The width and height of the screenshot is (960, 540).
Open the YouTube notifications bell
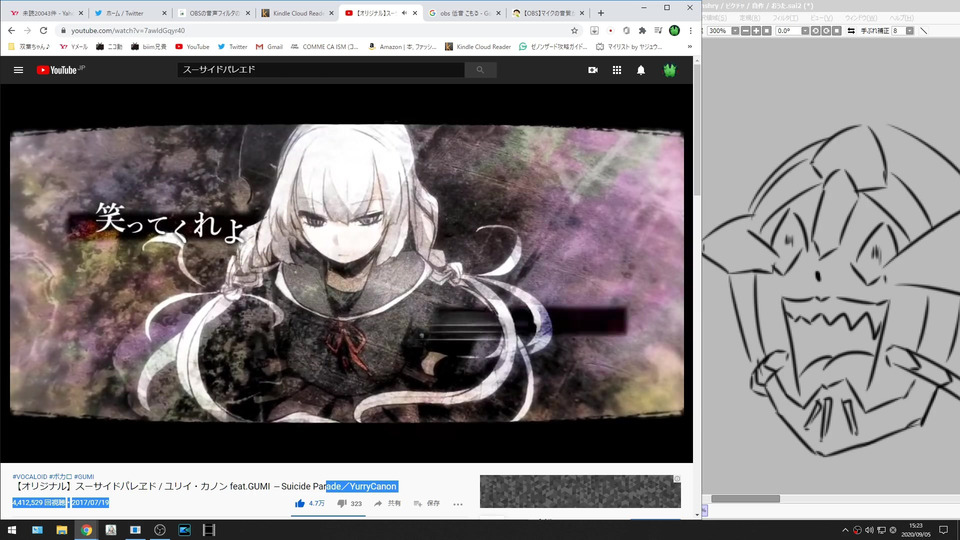pyautogui.click(x=640, y=70)
